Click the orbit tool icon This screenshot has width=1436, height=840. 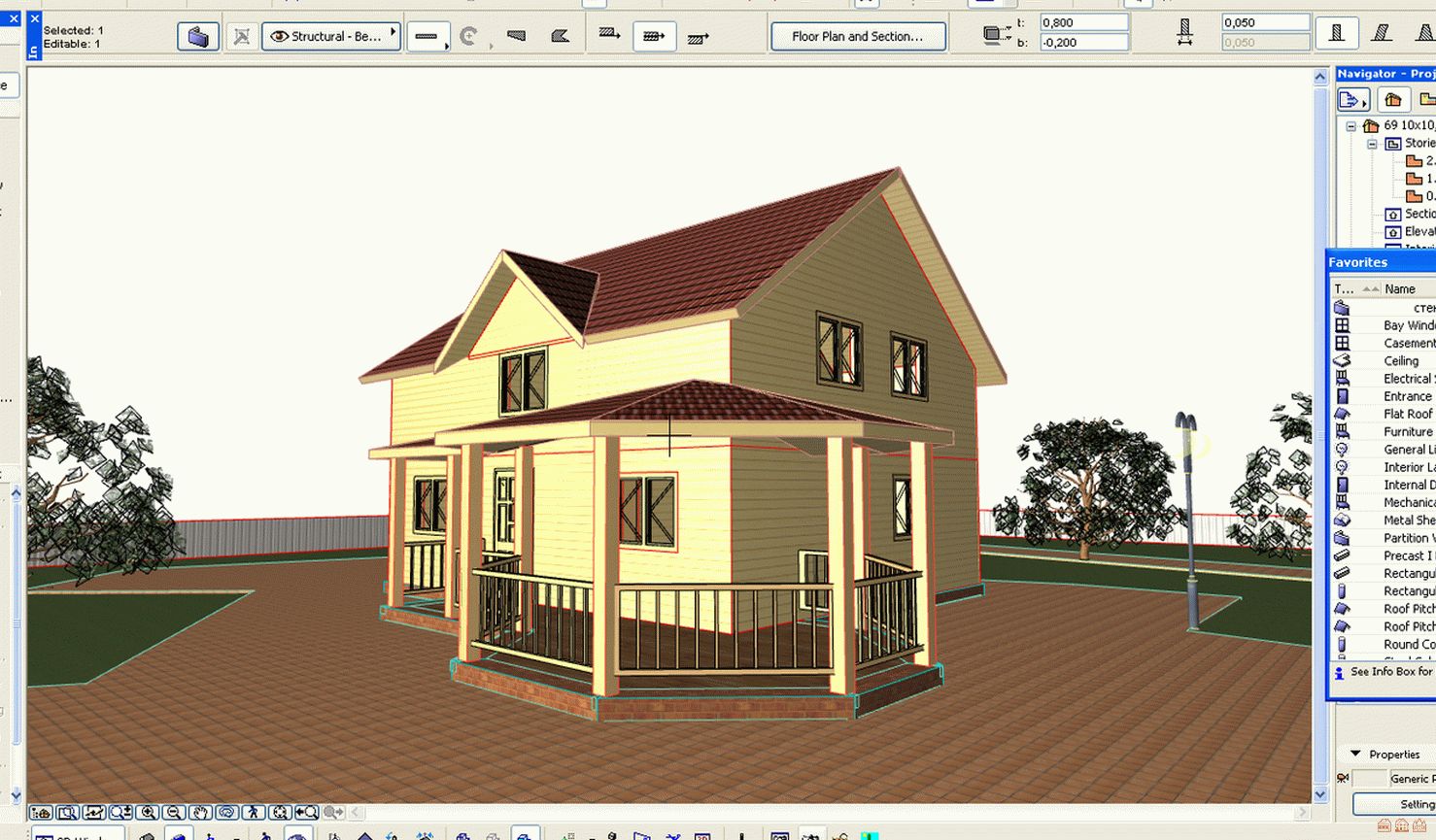click(x=226, y=813)
